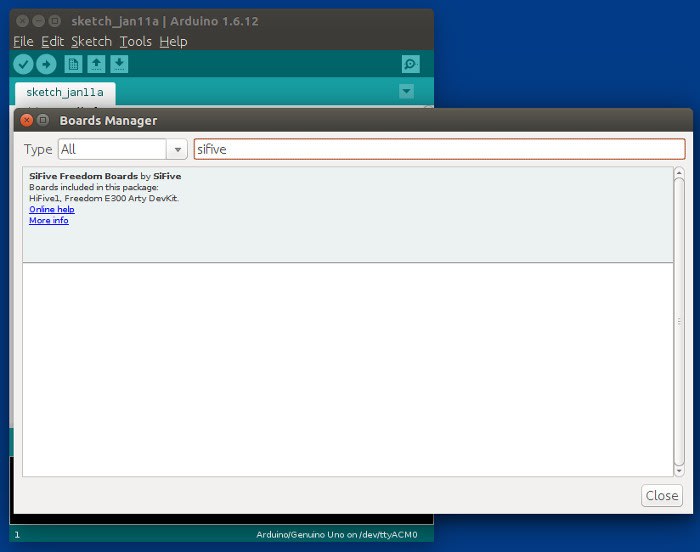
Task: Follow the More info link
Action: tap(49, 220)
